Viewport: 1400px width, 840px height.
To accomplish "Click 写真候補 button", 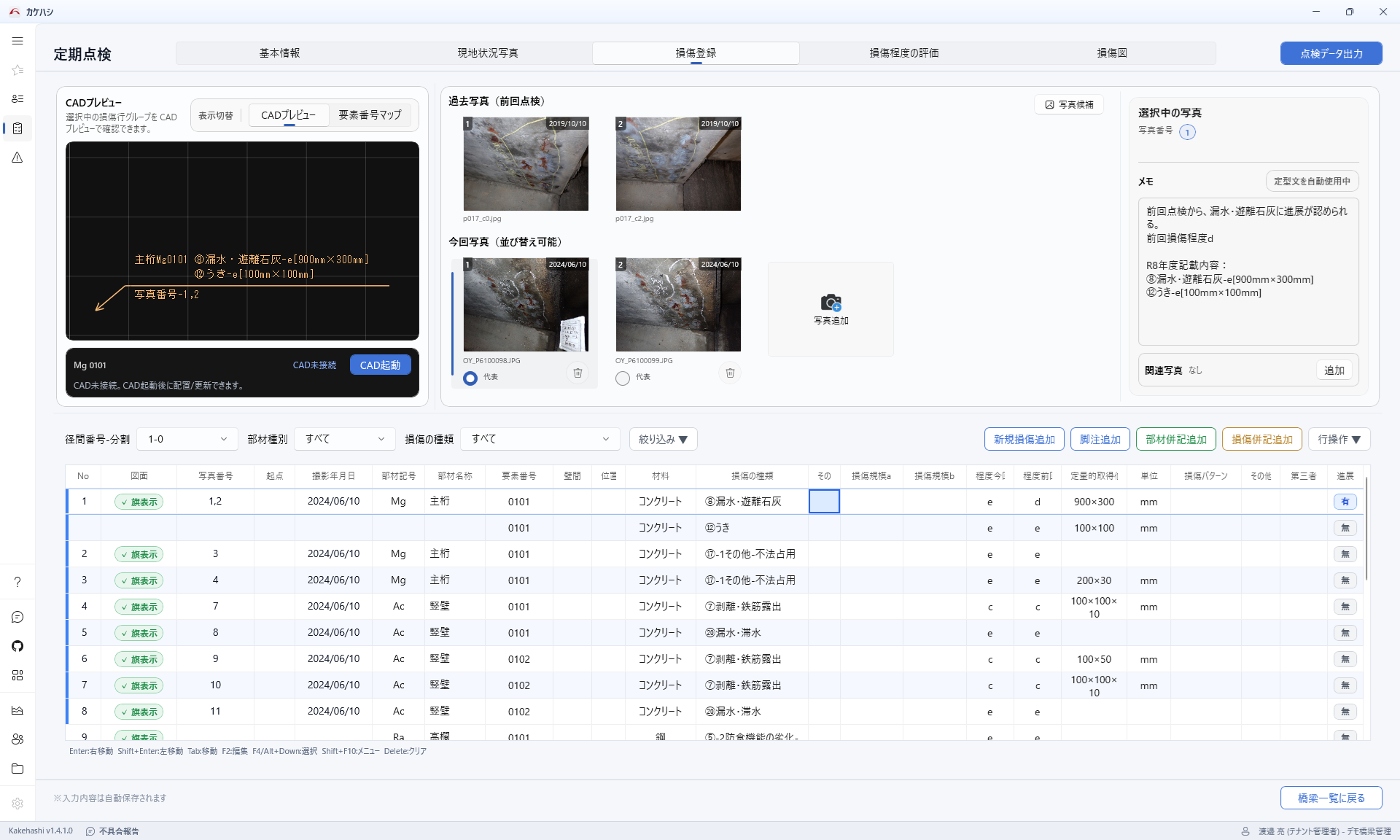I will pos(1069,104).
